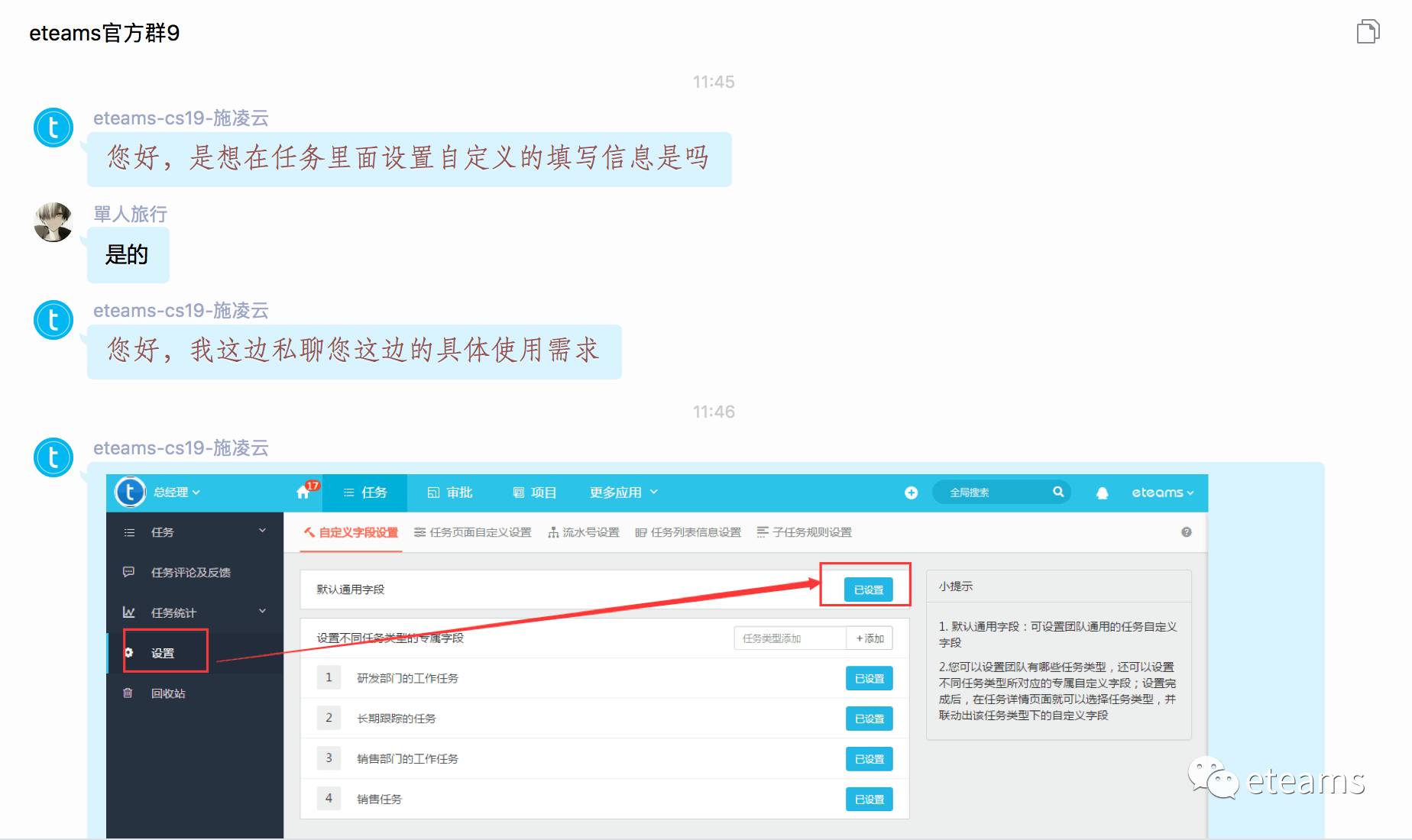The height and width of the screenshot is (840, 1412).
Task: Switch to the 审批 top navigation tab
Action: pyautogui.click(x=450, y=493)
